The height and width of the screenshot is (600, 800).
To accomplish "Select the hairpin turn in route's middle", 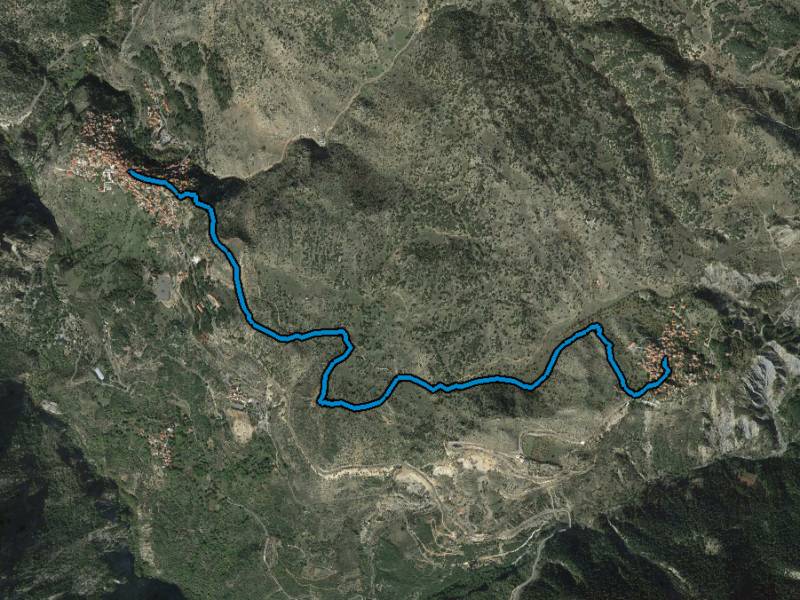I will tap(346, 341).
